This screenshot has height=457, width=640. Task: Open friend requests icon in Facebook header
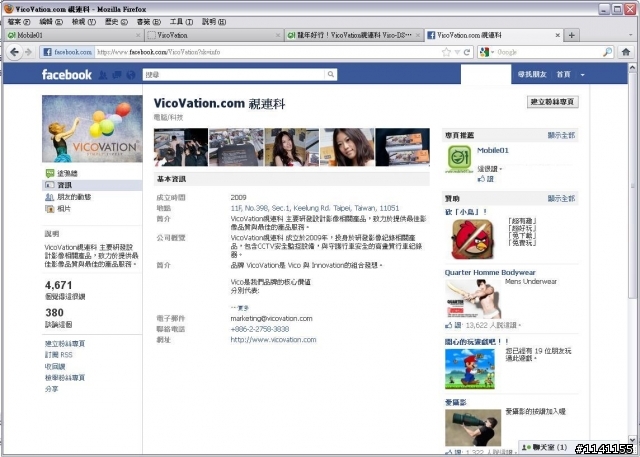[x=103, y=75]
